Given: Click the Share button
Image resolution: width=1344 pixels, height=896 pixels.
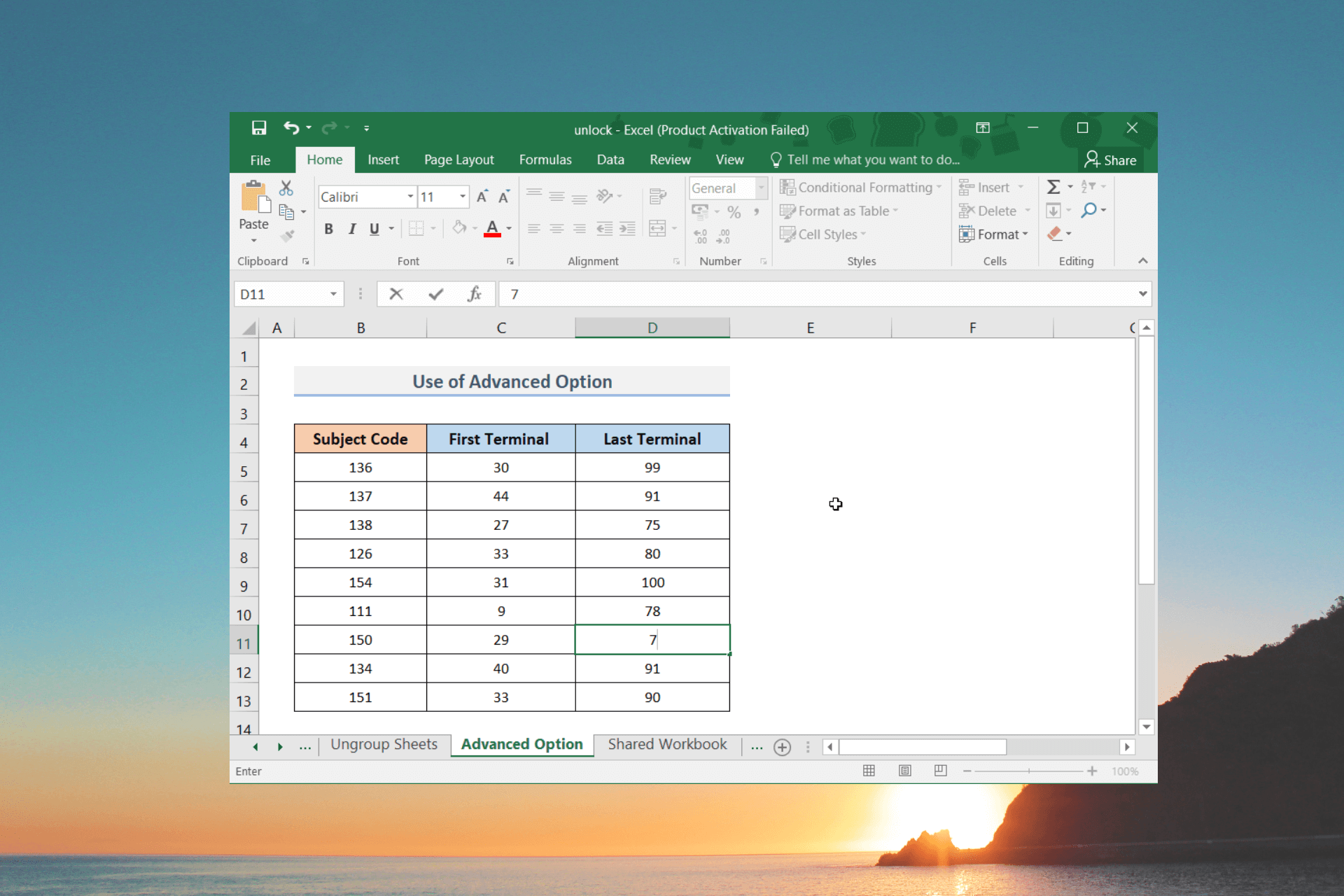Looking at the screenshot, I should 1110,160.
